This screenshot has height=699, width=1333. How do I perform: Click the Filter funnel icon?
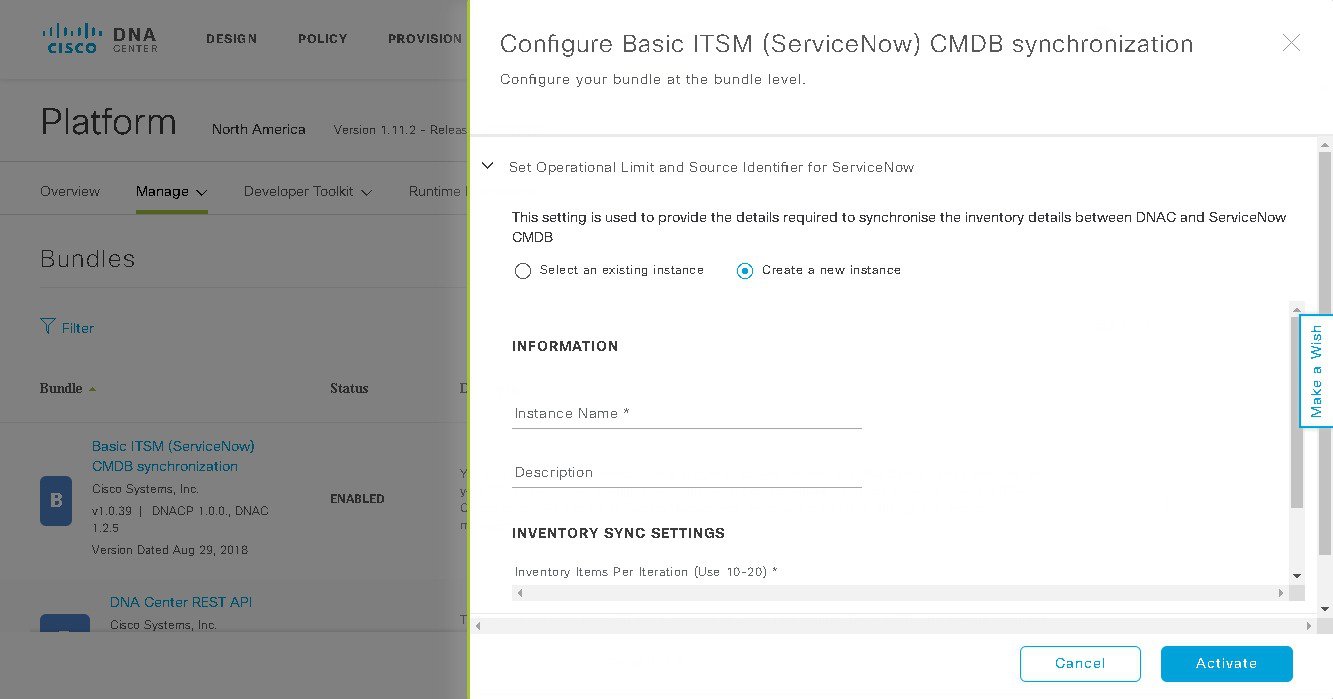[x=48, y=327]
